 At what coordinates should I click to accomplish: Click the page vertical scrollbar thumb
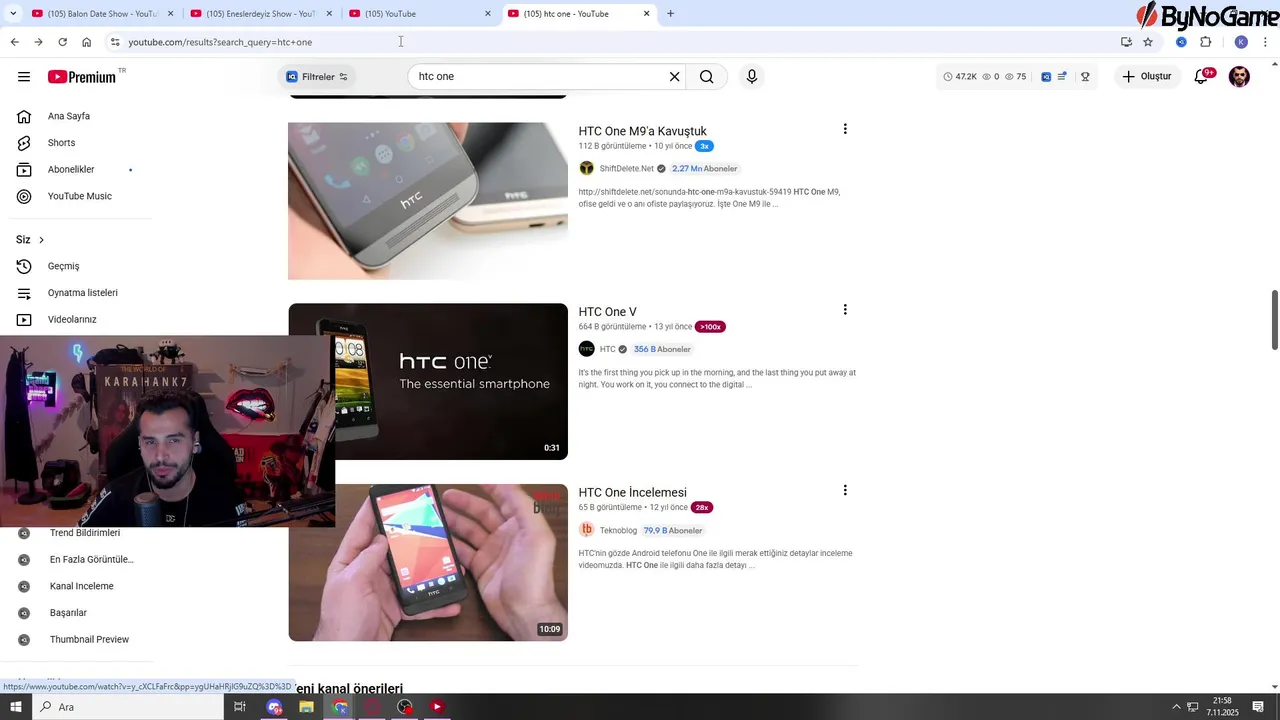1275,320
